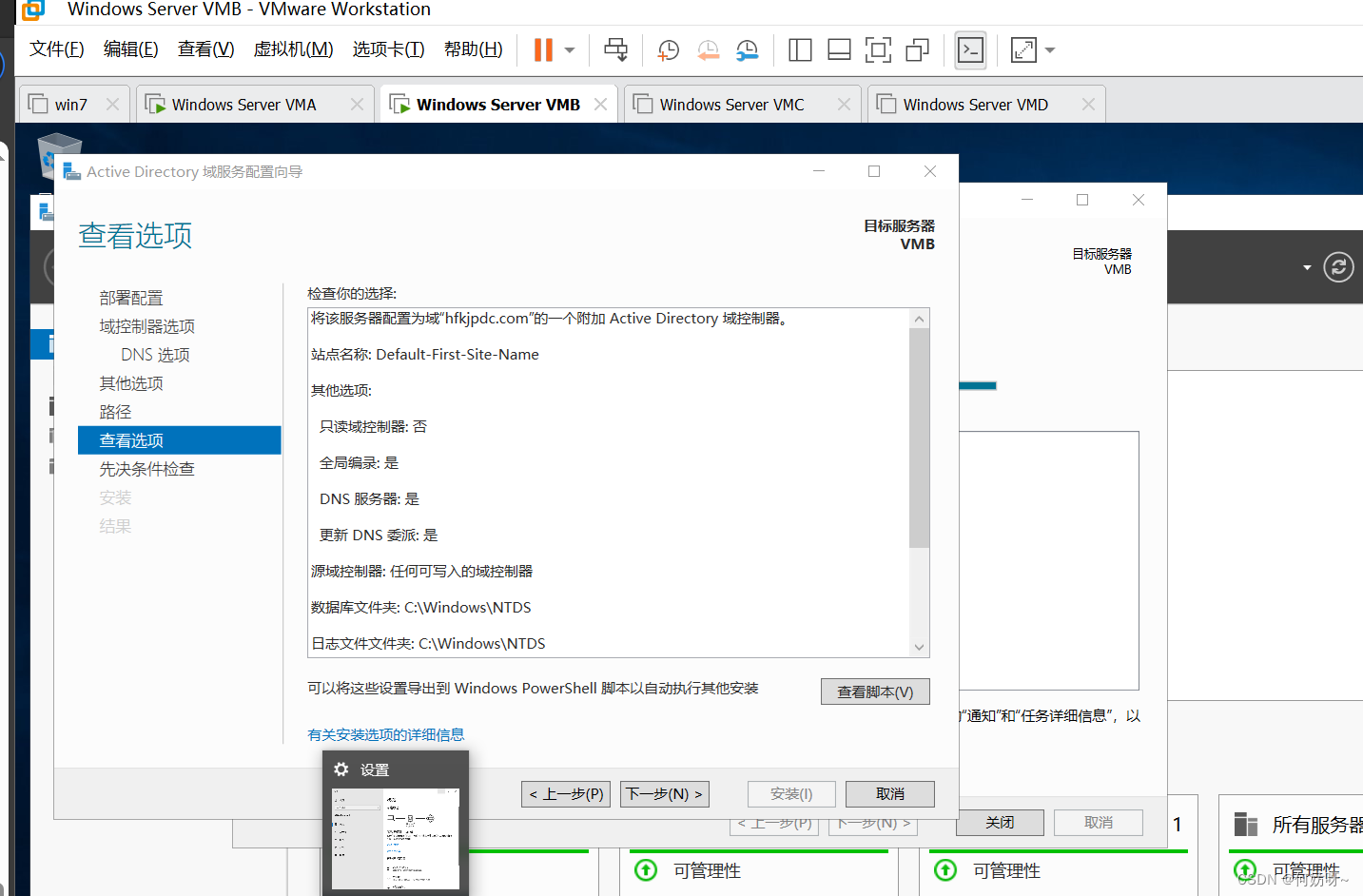Open the snapshot manager
Viewport: 1363px width, 896px height.
[x=748, y=50]
